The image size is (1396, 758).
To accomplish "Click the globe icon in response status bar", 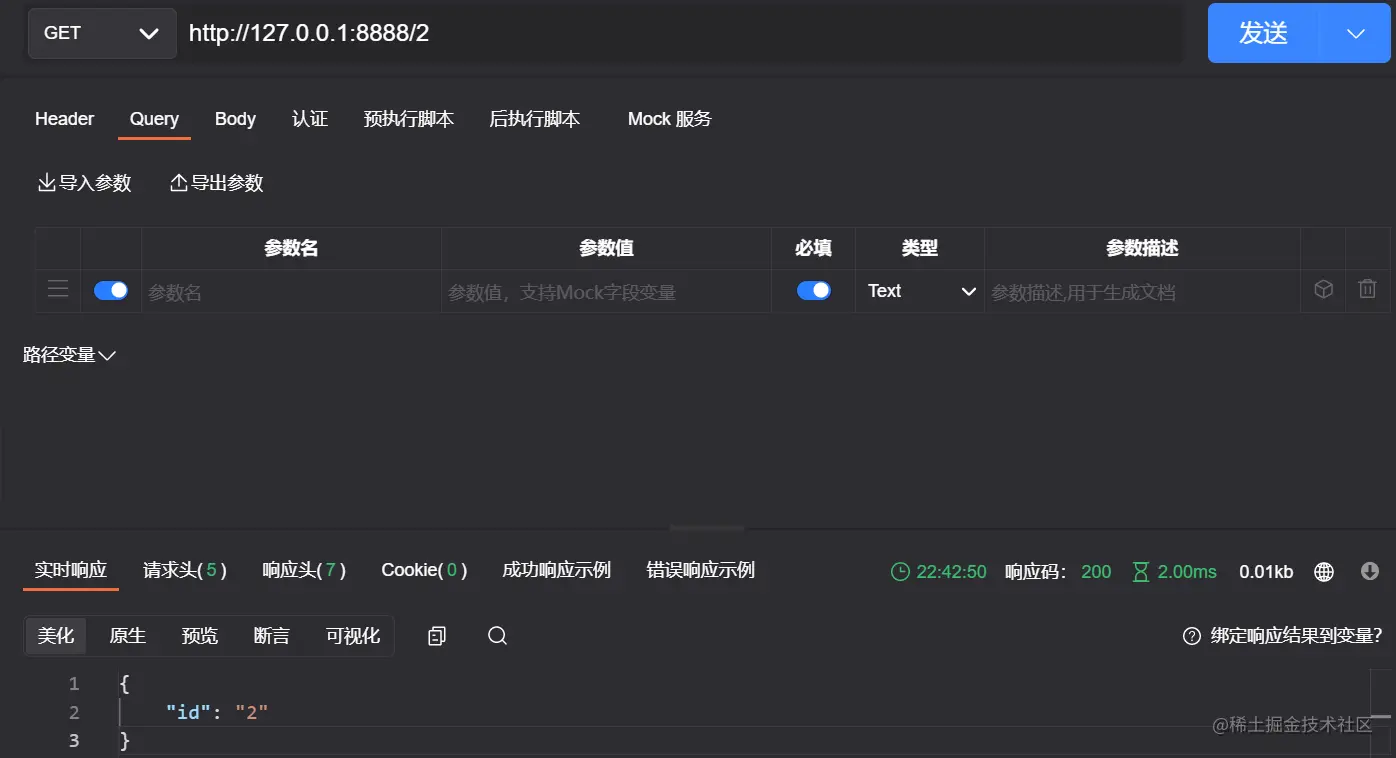I will (1324, 572).
